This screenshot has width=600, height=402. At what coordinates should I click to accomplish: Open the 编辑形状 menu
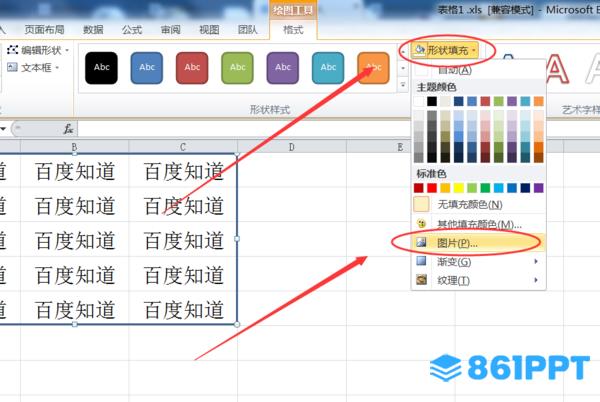(38, 50)
